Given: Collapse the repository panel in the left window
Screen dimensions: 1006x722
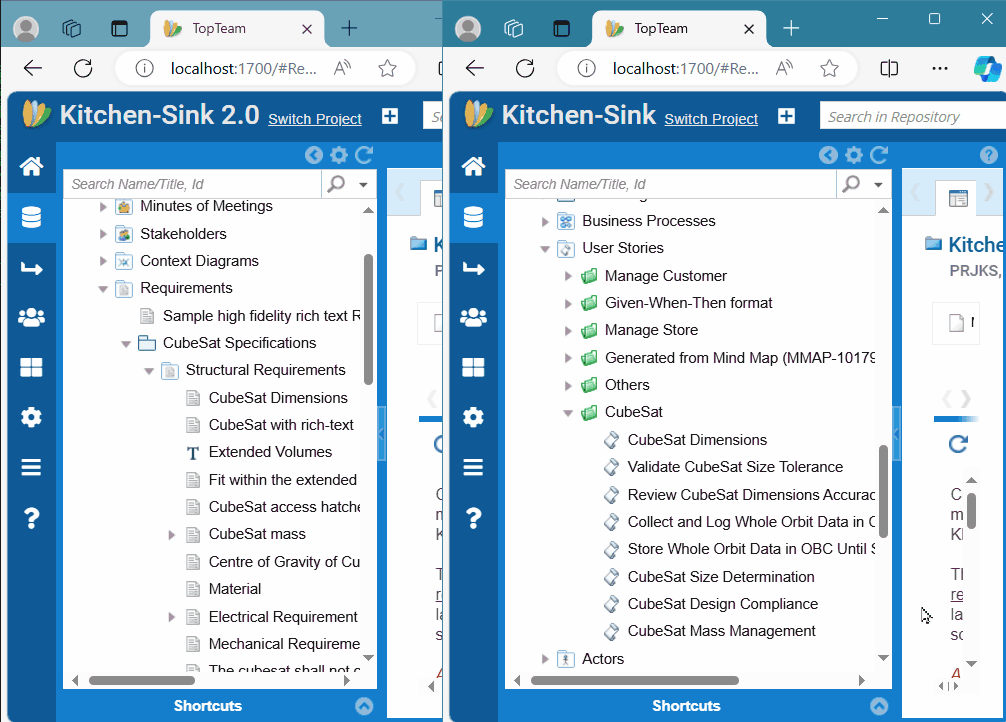Looking at the screenshot, I should [314, 155].
